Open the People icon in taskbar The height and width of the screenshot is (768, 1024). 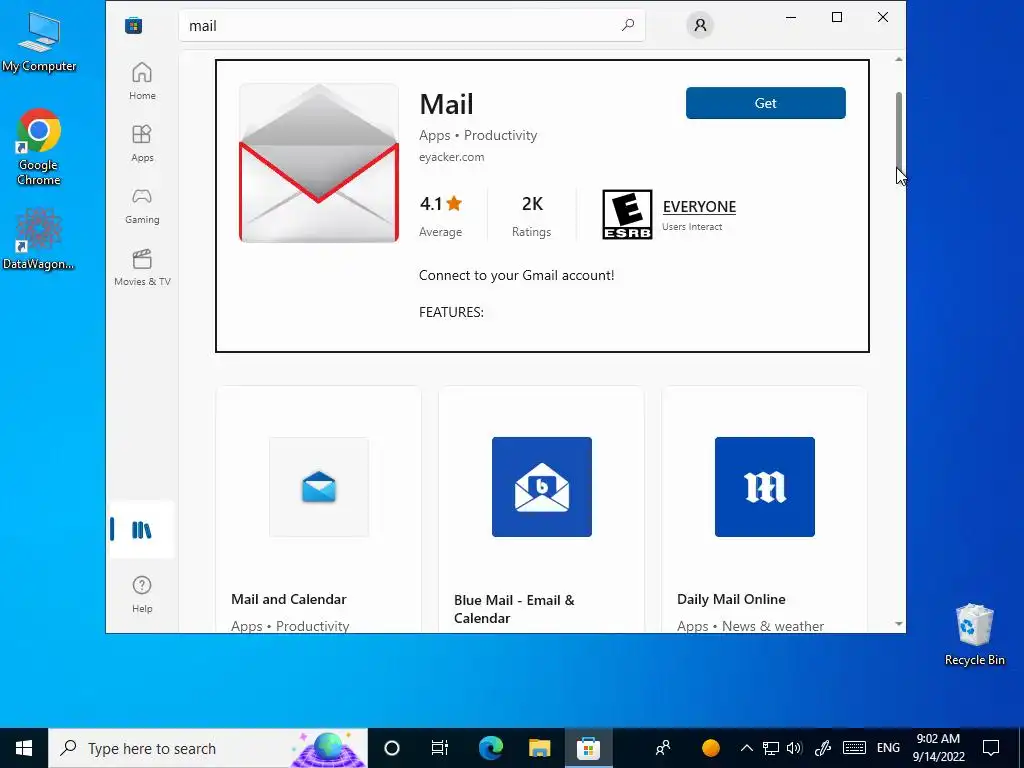pyautogui.click(x=663, y=748)
